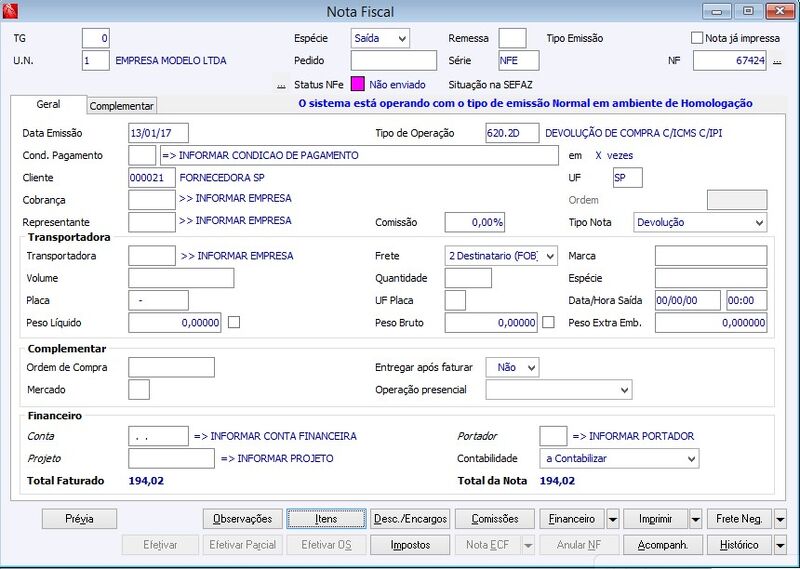Click the Conta financeira input field
Screen dimensions: 800x569
point(158,436)
